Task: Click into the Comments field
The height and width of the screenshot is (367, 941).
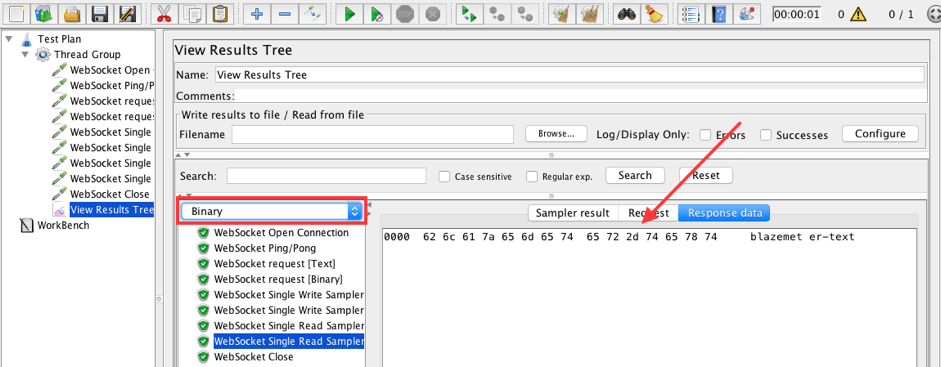Action: (580, 96)
